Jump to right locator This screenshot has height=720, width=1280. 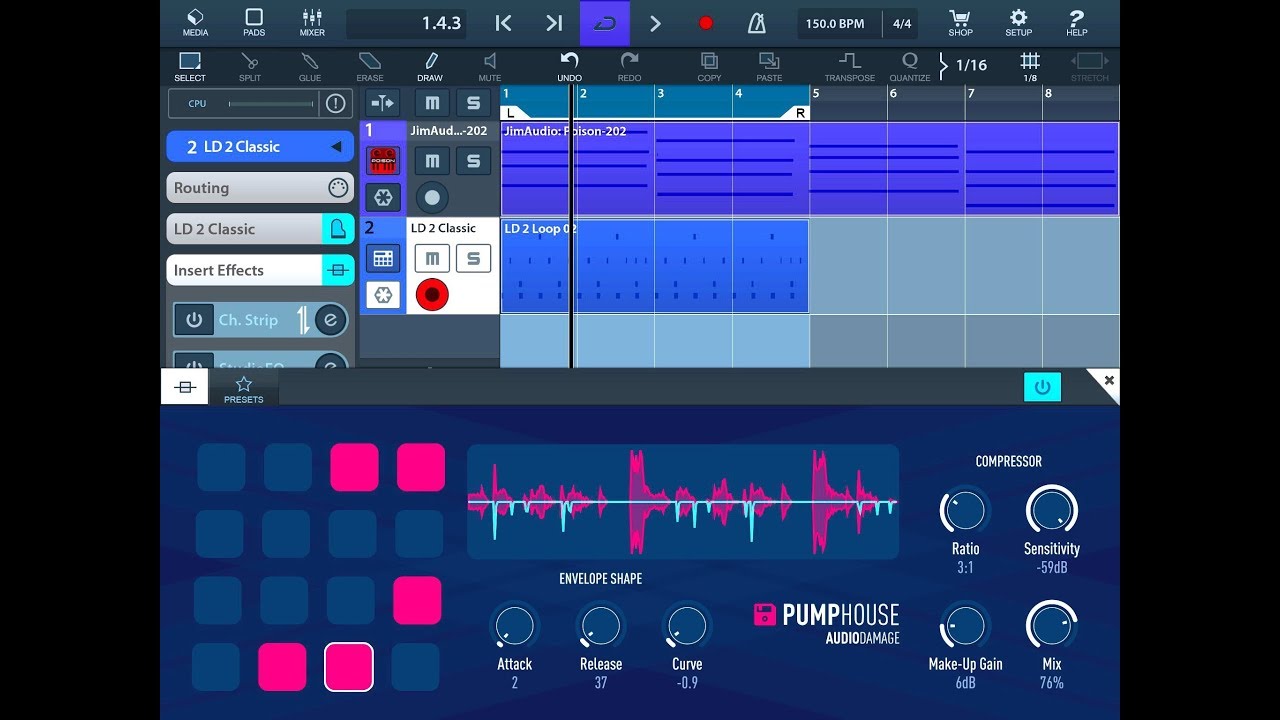pos(553,23)
